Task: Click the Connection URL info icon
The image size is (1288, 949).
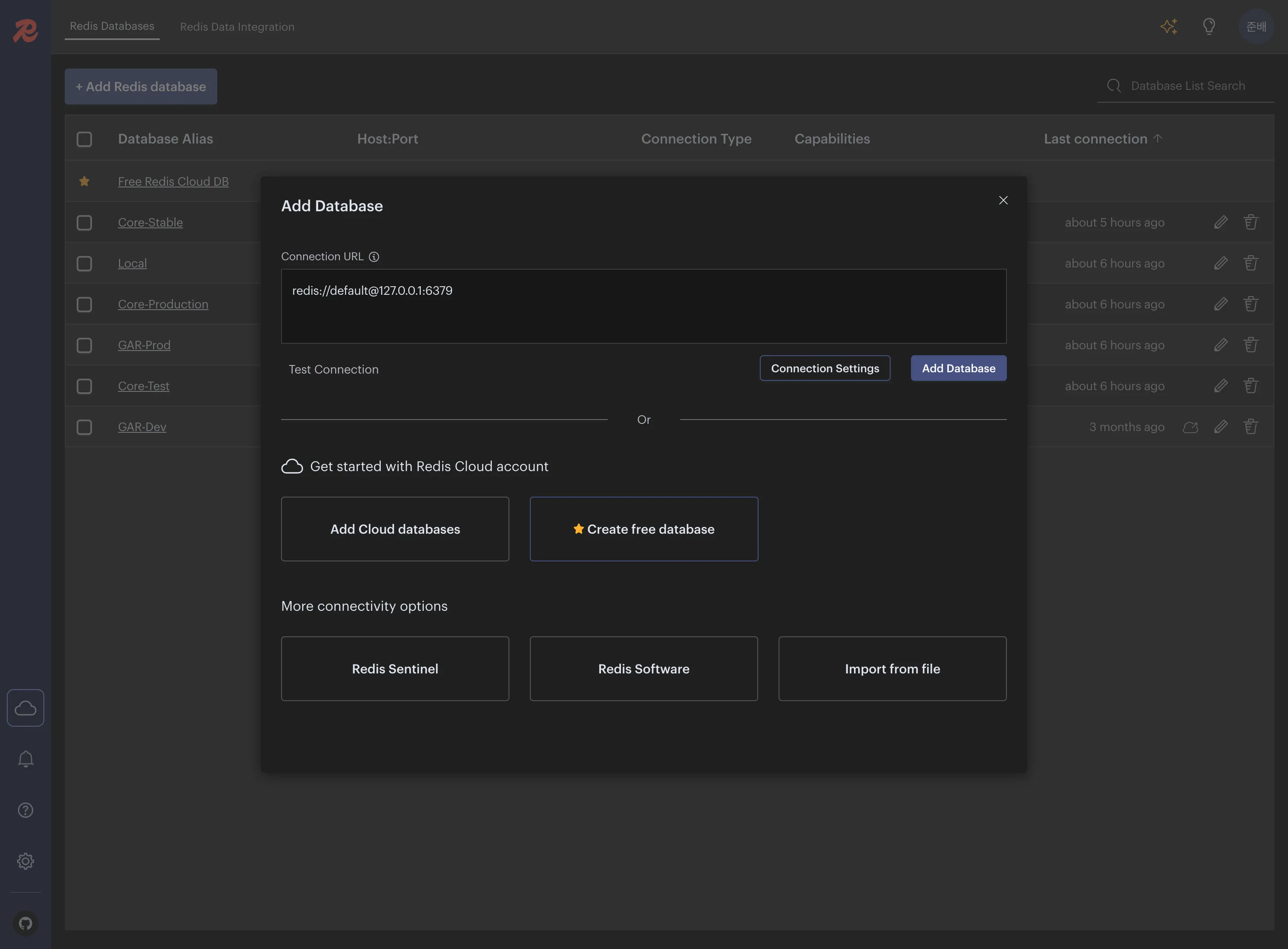Action: click(x=374, y=257)
